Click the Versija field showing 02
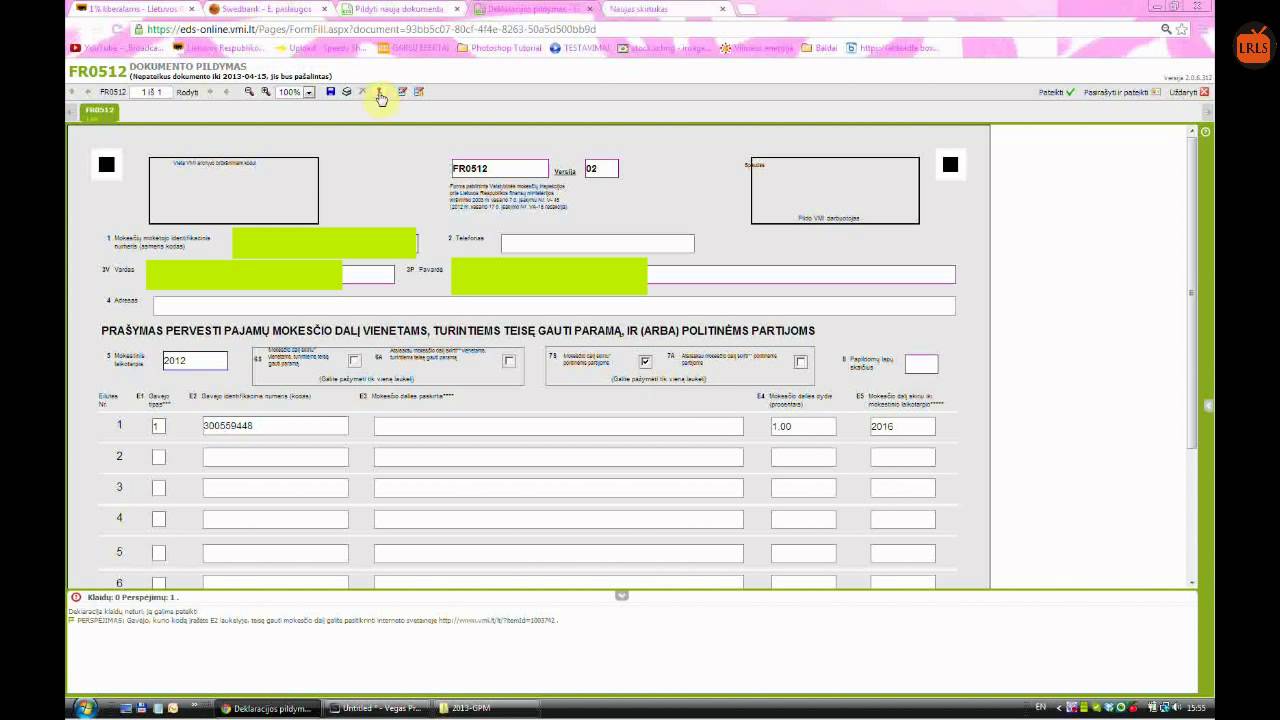The width and height of the screenshot is (1280, 720). tap(602, 169)
